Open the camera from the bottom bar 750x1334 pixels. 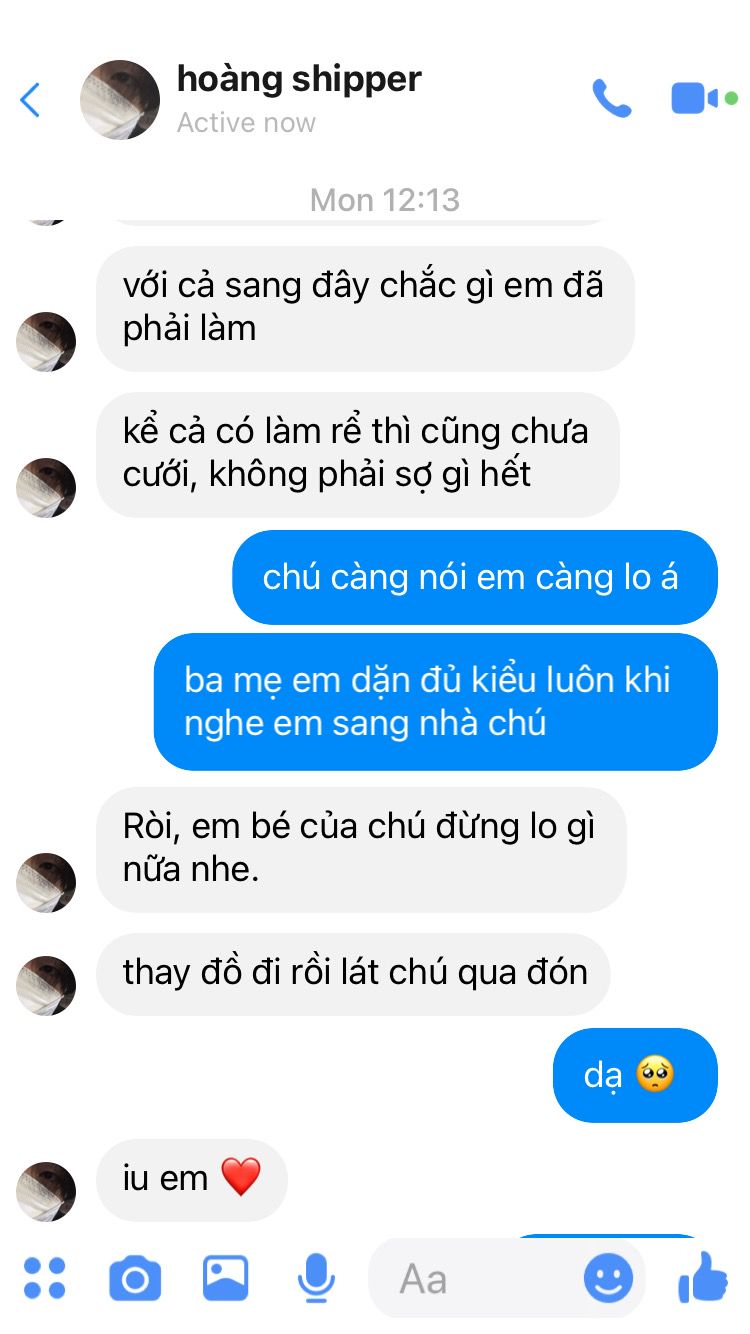(135, 1278)
